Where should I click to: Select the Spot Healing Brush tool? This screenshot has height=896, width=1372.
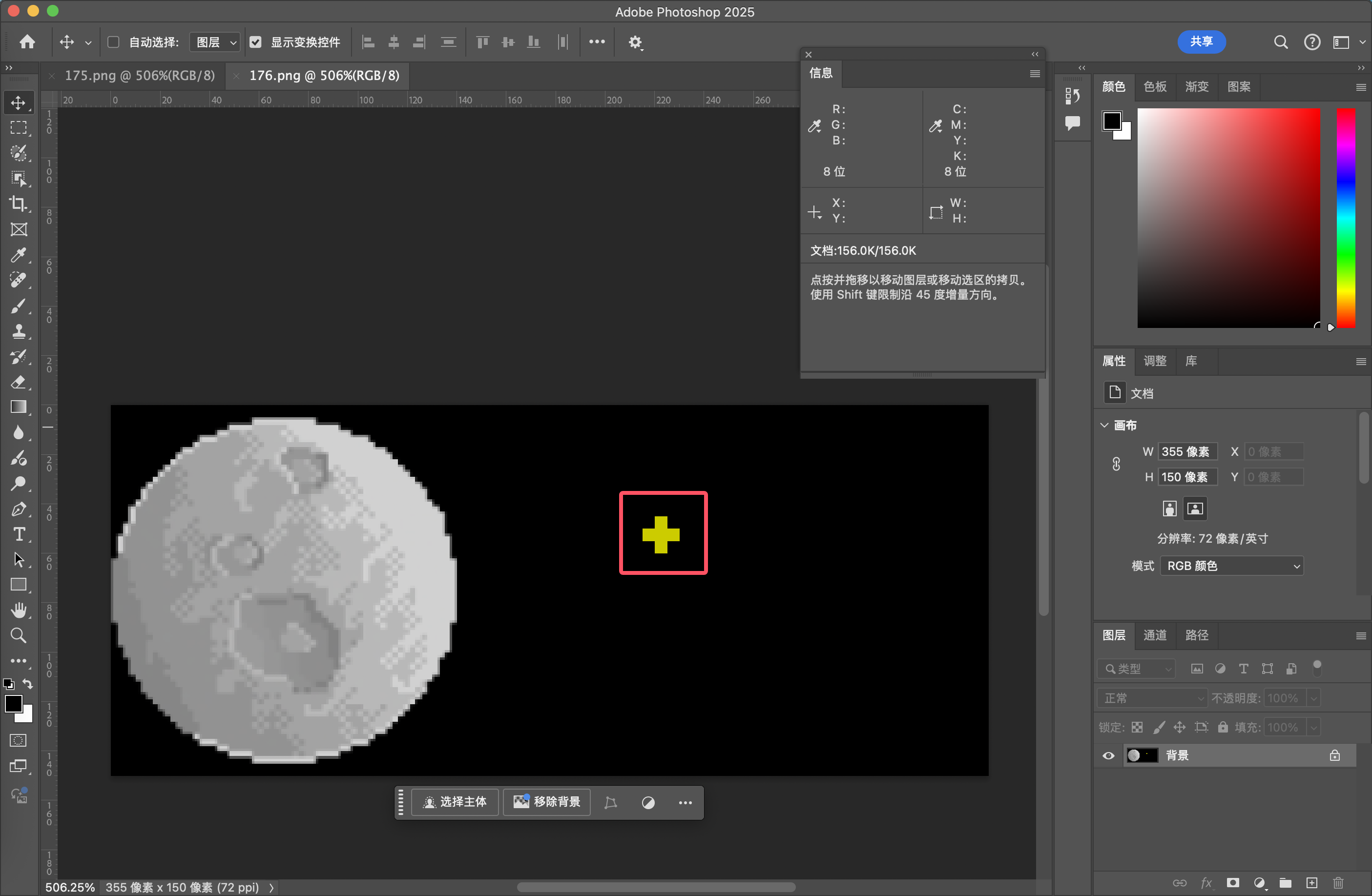click(x=19, y=280)
